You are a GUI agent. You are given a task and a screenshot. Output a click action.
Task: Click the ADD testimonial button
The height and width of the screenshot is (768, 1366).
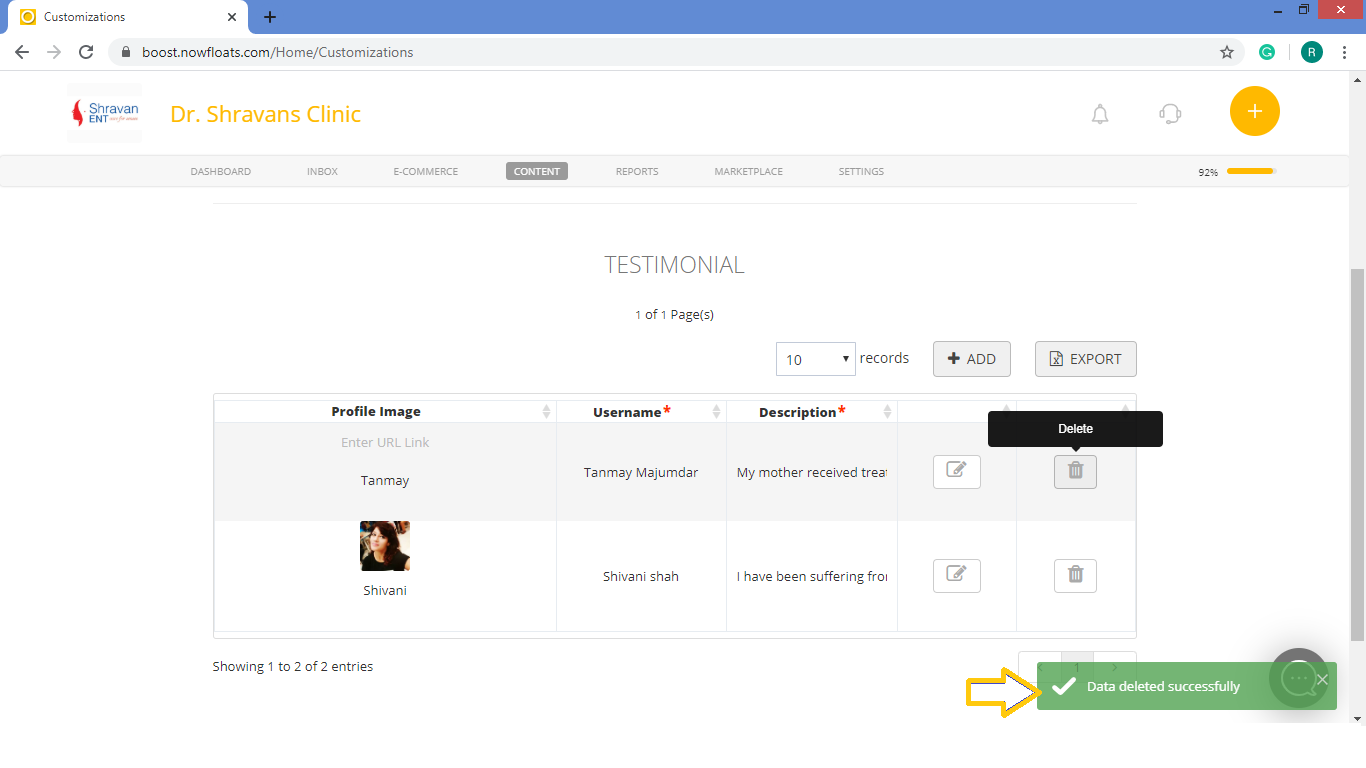972,359
